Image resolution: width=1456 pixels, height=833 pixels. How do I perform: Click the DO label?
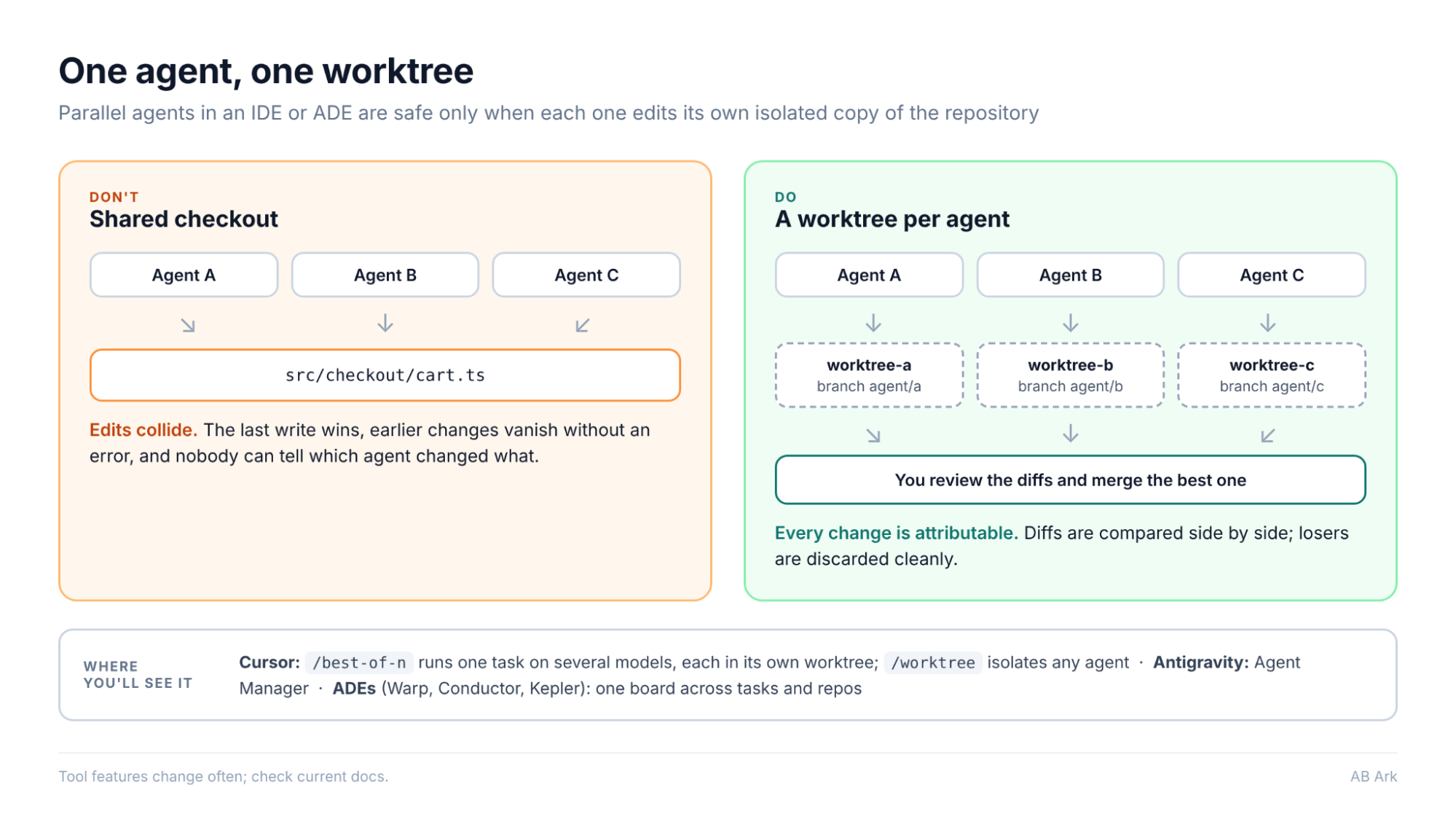click(786, 197)
